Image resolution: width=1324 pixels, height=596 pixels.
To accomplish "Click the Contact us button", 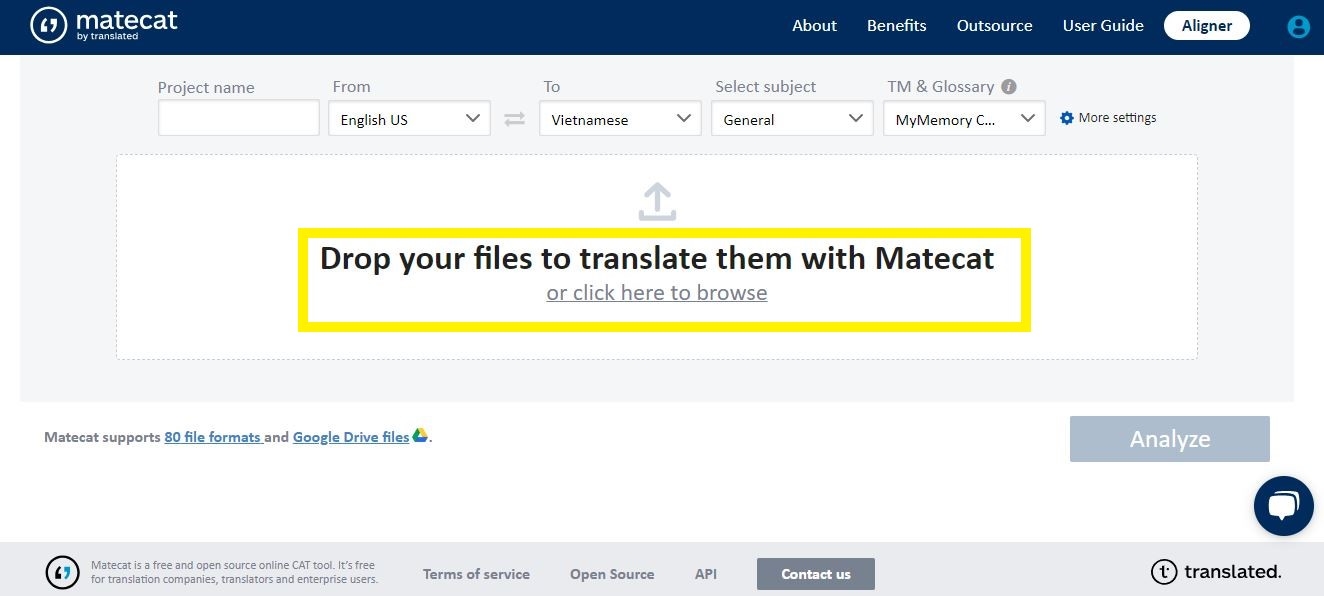I will point(816,574).
